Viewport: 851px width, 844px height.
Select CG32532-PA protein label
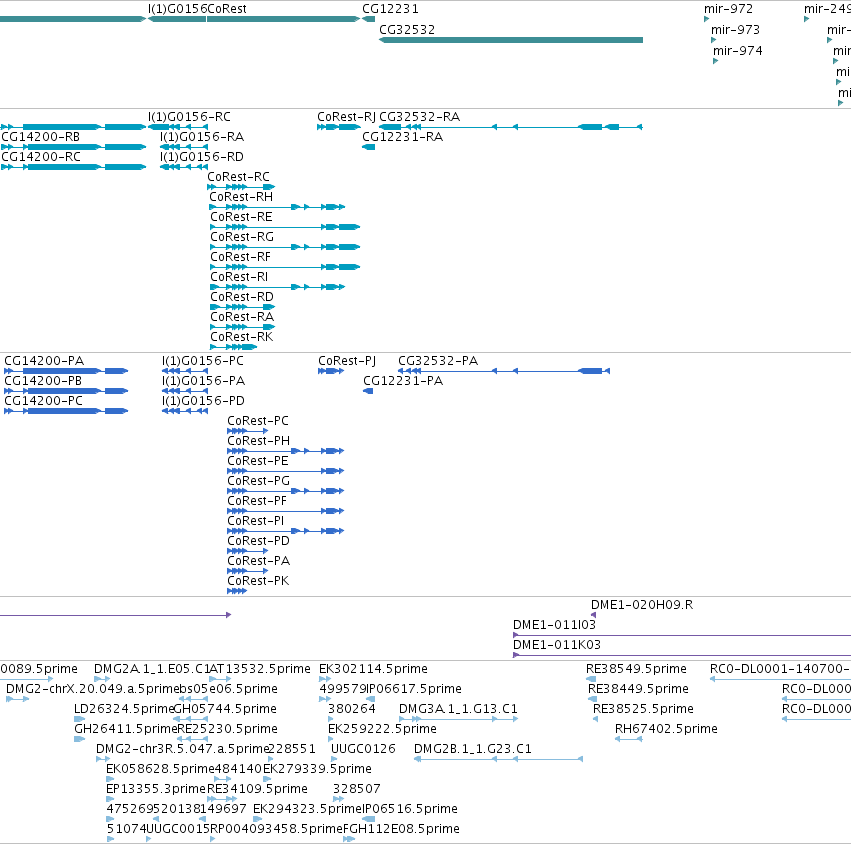438,361
